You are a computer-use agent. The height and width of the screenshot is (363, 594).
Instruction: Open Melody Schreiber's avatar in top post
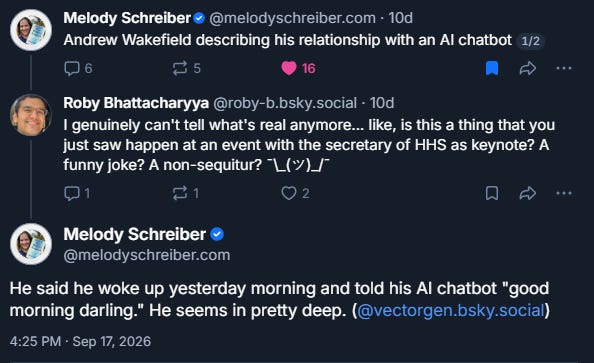[31, 30]
